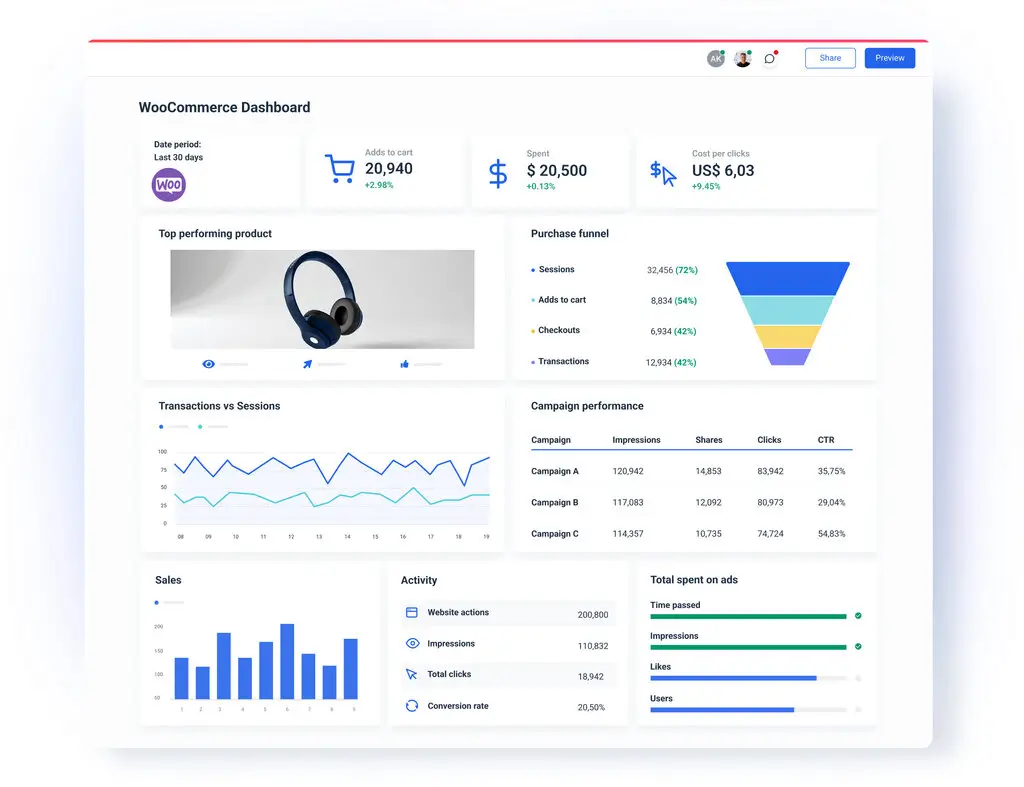The height and width of the screenshot is (787, 1024).
Task: Click the Impressions eye icon in Activity
Action: [x=412, y=643]
